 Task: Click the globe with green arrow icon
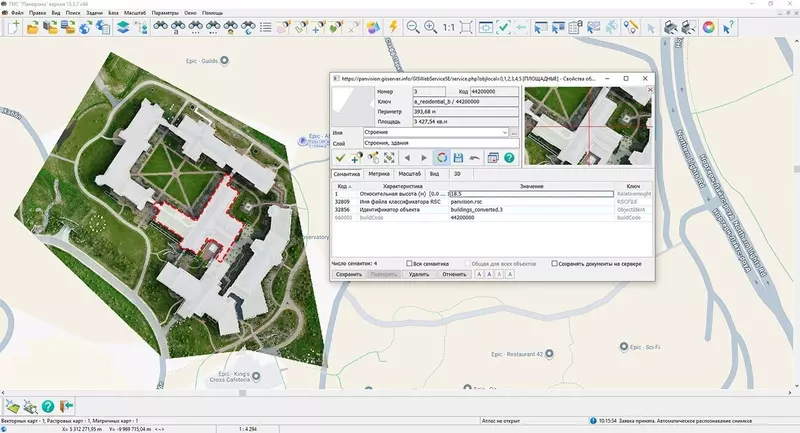(x=85, y=28)
